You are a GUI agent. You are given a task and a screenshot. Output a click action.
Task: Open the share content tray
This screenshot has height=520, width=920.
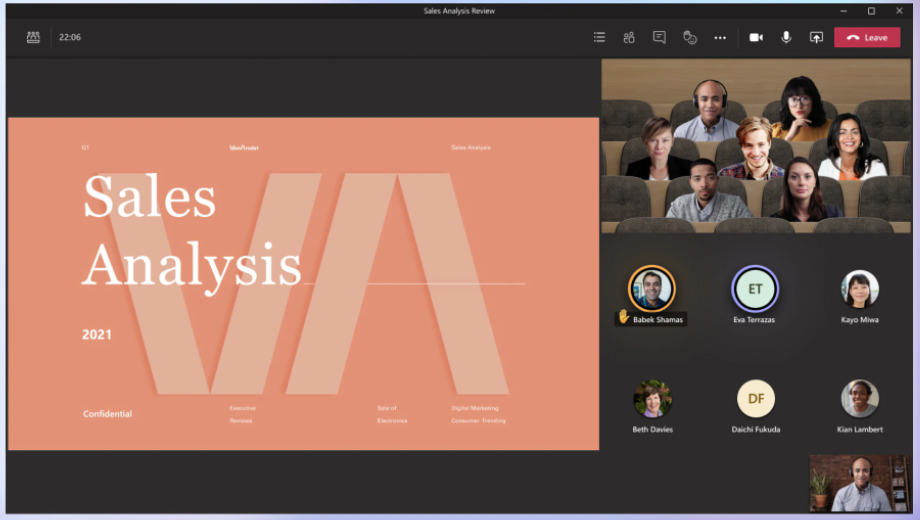tap(816, 37)
